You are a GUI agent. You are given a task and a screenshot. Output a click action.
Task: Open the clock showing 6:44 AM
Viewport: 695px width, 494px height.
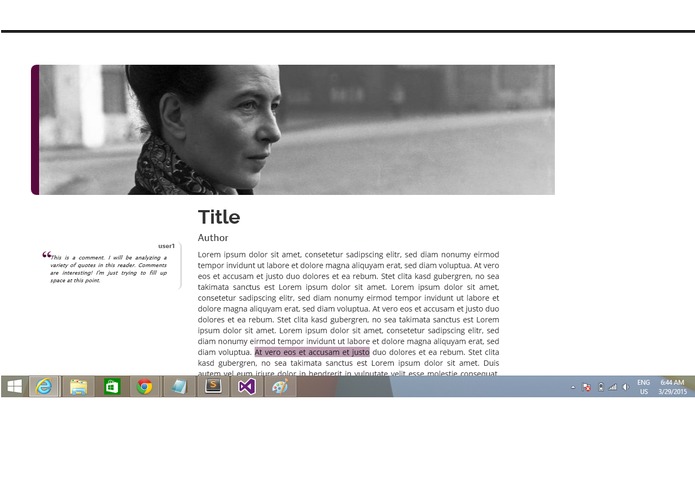click(672, 387)
